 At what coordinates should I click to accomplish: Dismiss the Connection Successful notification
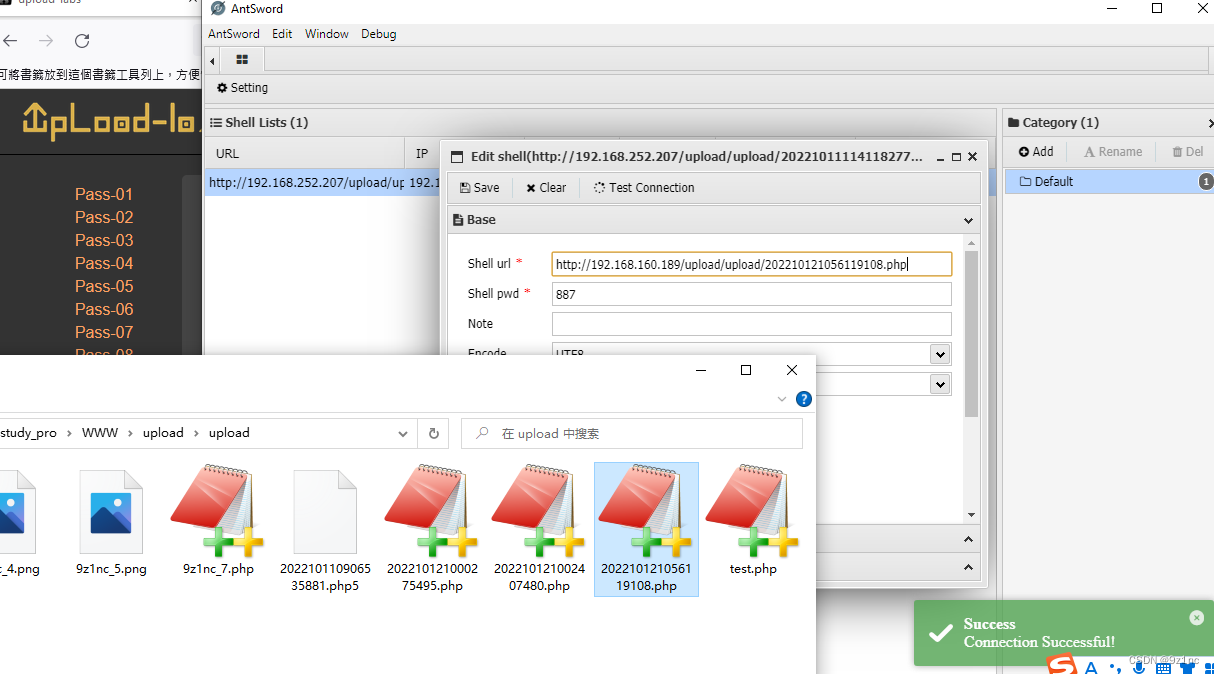pyautogui.click(x=1196, y=618)
